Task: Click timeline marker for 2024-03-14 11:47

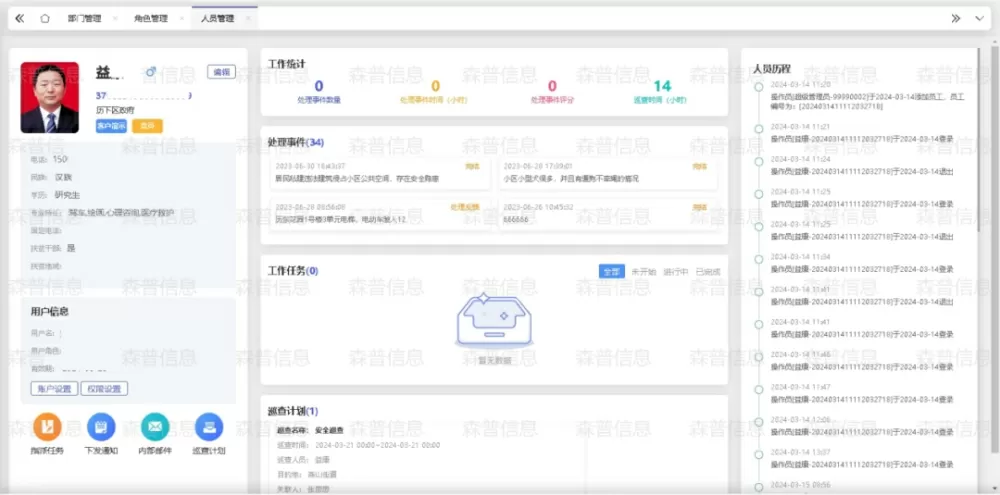Action: [x=758, y=389]
